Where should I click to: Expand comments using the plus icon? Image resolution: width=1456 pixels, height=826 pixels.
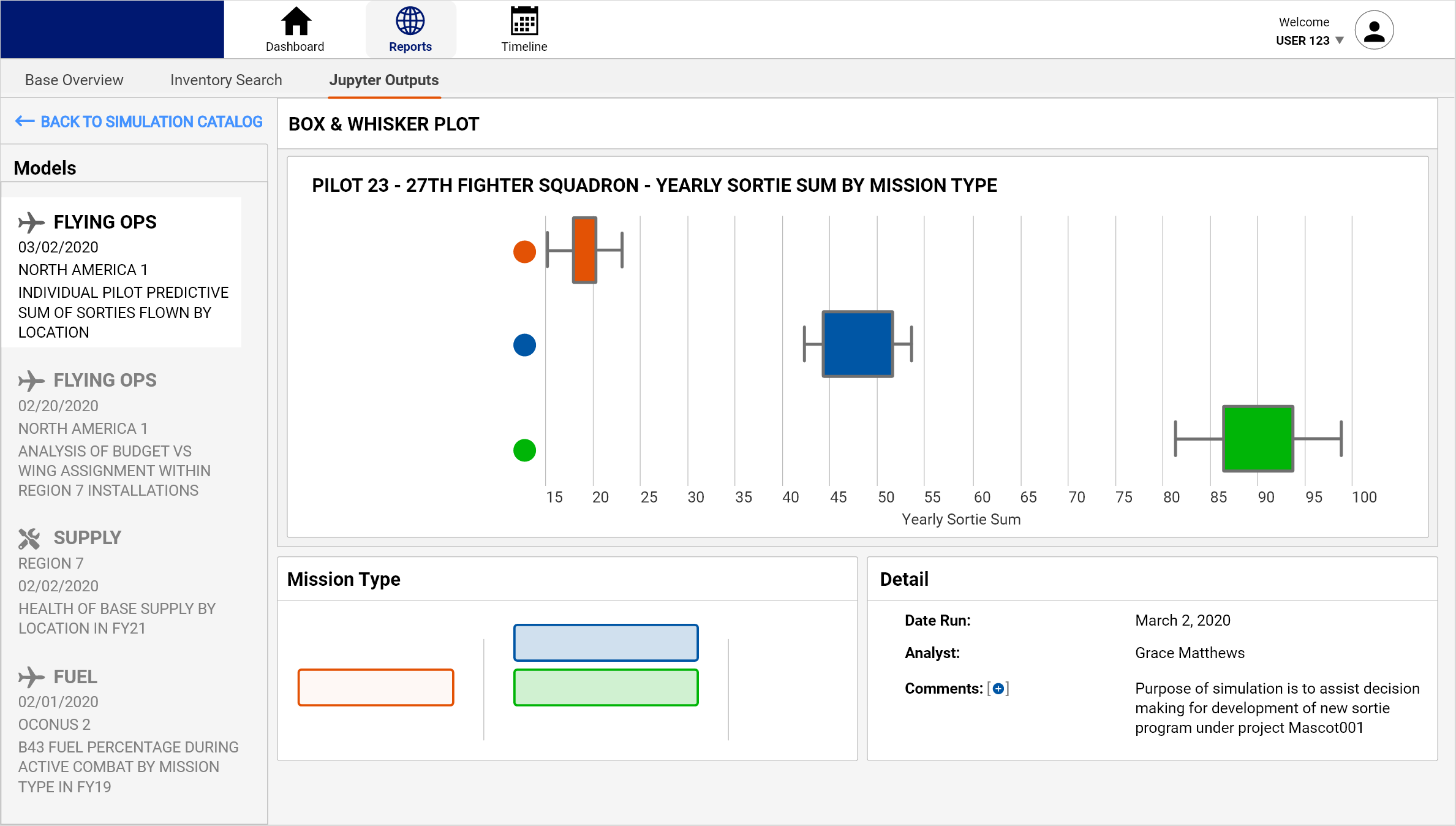pos(1000,688)
